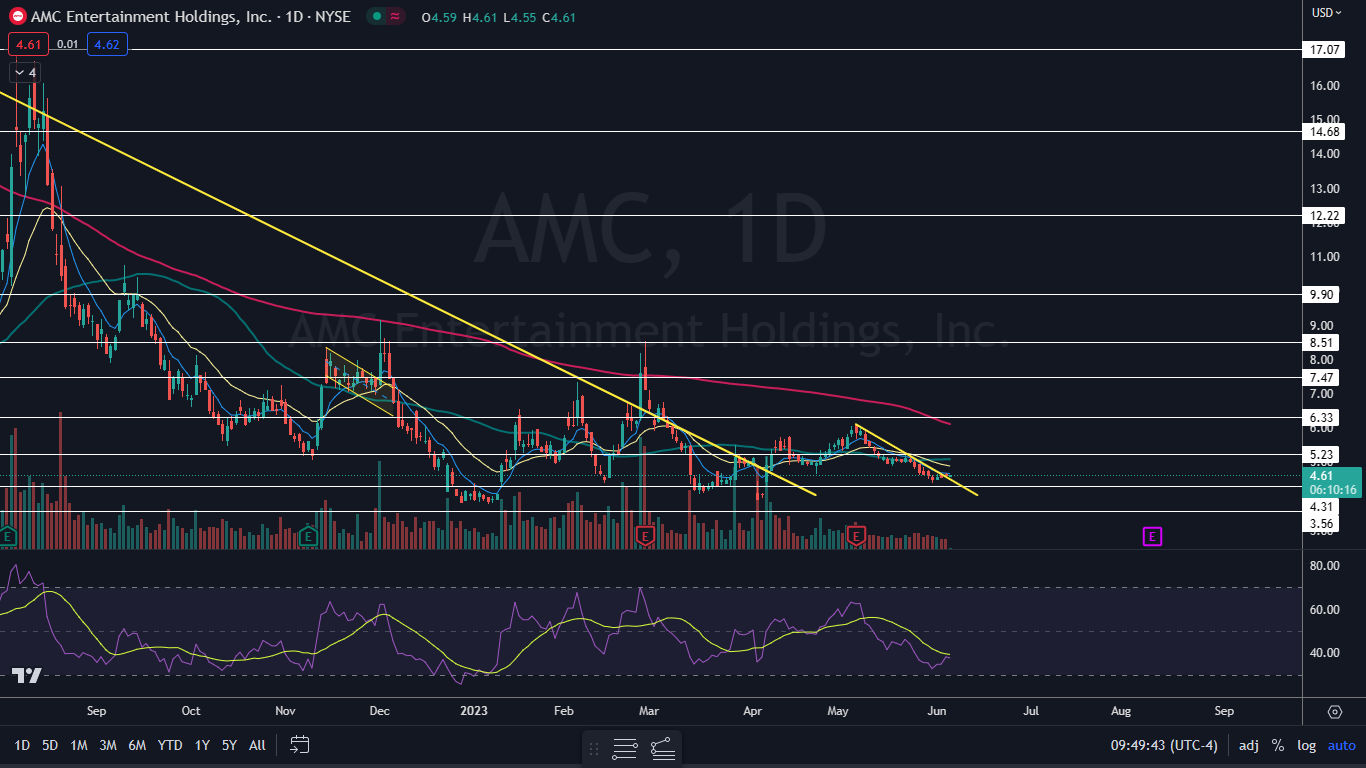The width and height of the screenshot is (1366, 768).
Task: Click the AMC logo icon beside symbol name
Action: [x=17, y=17]
